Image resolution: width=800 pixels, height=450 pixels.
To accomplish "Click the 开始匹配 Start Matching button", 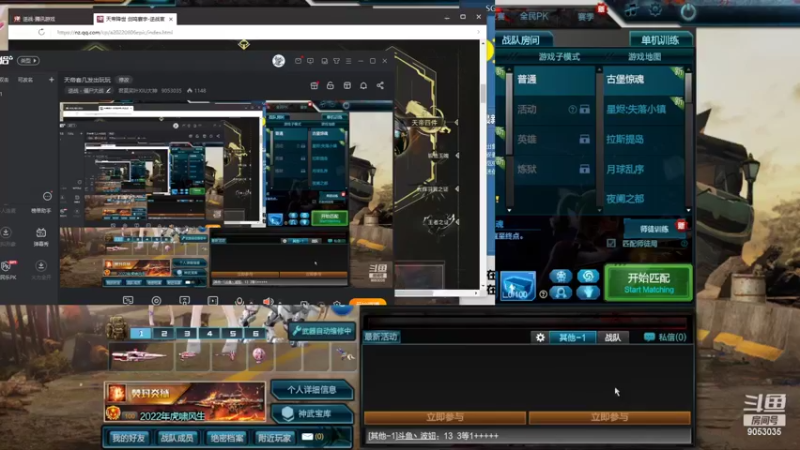I will [x=648, y=283].
